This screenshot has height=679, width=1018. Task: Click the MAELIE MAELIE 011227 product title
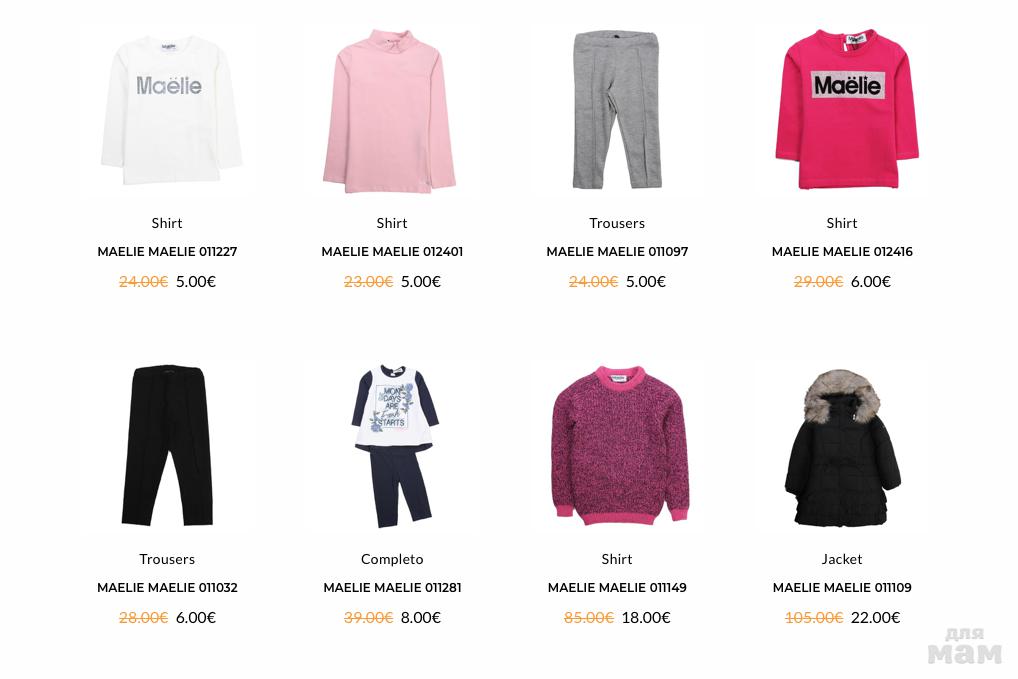tap(167, 251)
